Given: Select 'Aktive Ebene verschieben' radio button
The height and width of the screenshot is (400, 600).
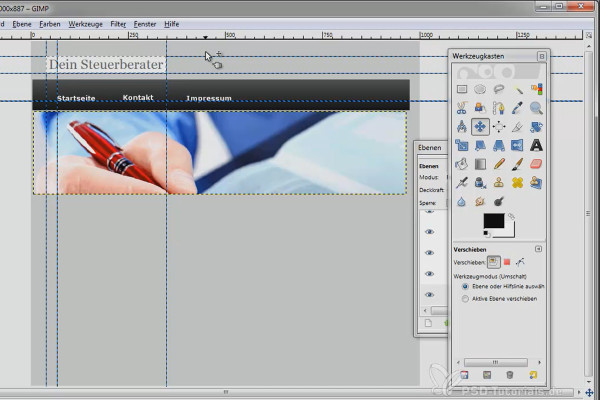Looking at the screenshot, I should tap(466, 298).
